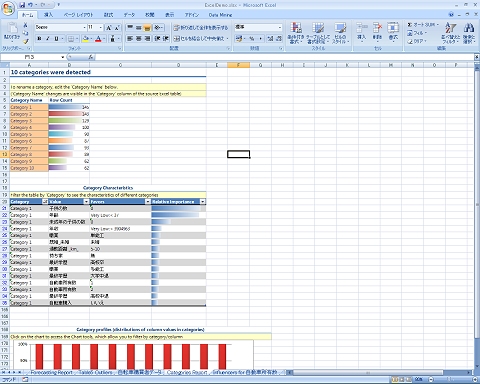The image size is (480, 384).
Task: Open the Value column filter dropdown
Action: point(86,202)
